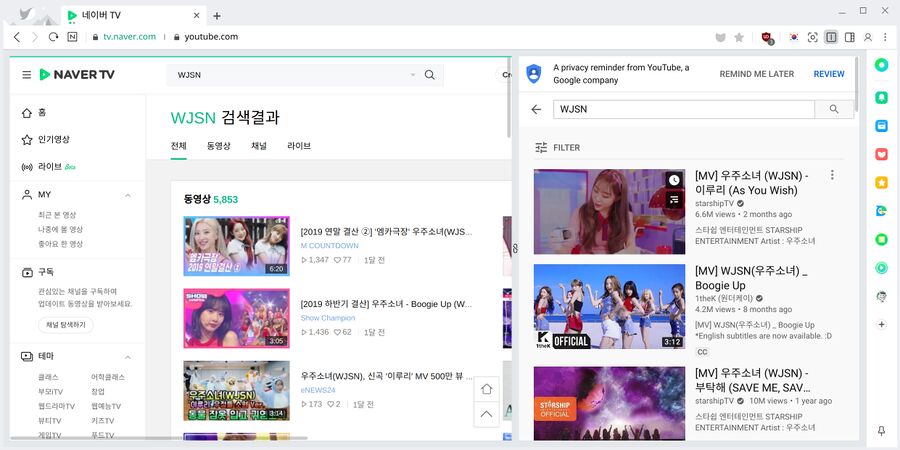This screenshot has height=450, width=900.
Task: Open Boogie Up Show Champion video thumbnail
Action: [236, 318]
